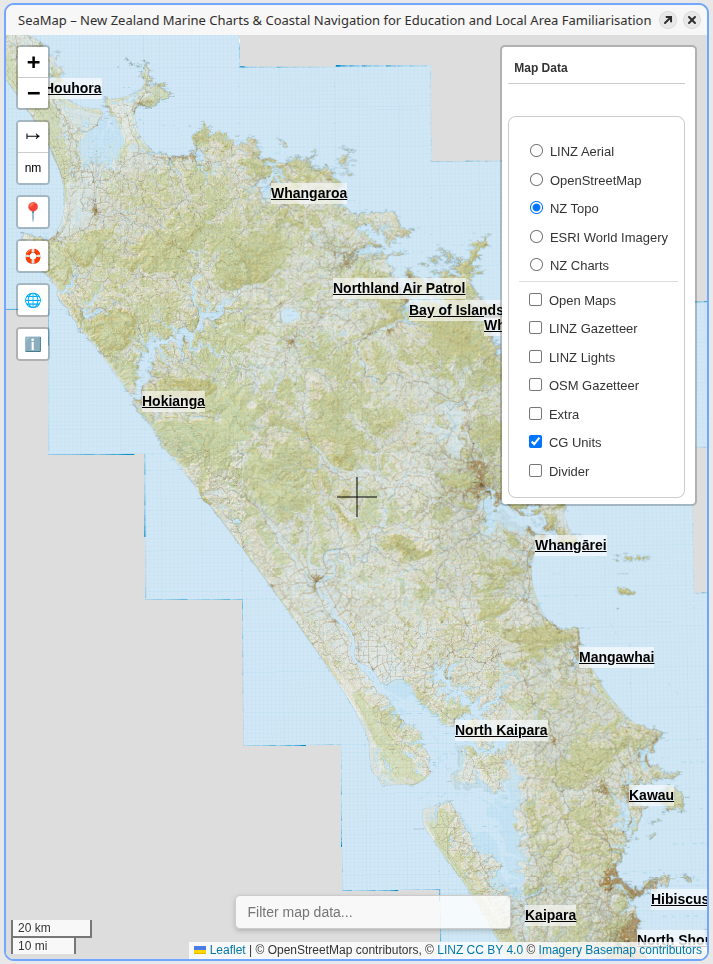Switch to NZ Charts basemap
This screenshot has height=964, width=713.
coord(537,265)
